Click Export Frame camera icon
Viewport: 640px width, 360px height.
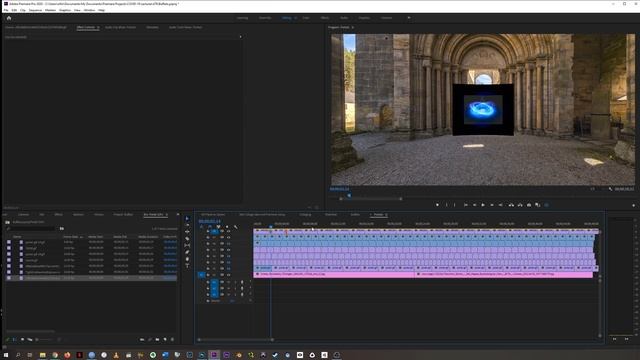pos(529,205)
